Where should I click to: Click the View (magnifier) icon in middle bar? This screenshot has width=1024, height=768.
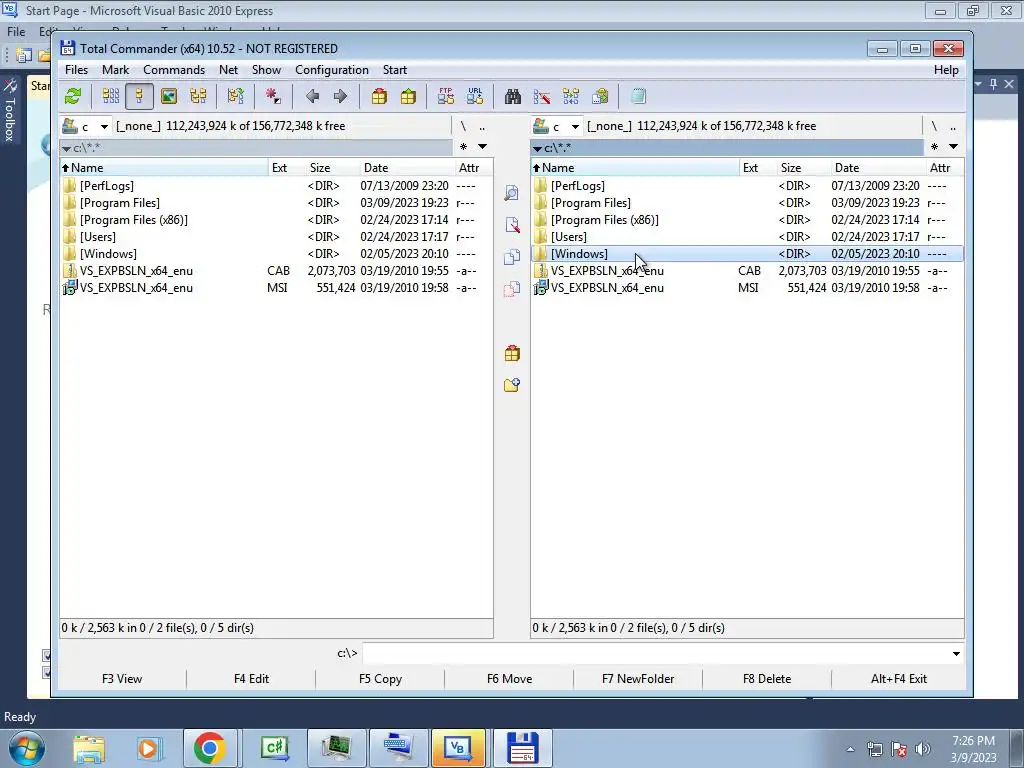click(512, 193)
